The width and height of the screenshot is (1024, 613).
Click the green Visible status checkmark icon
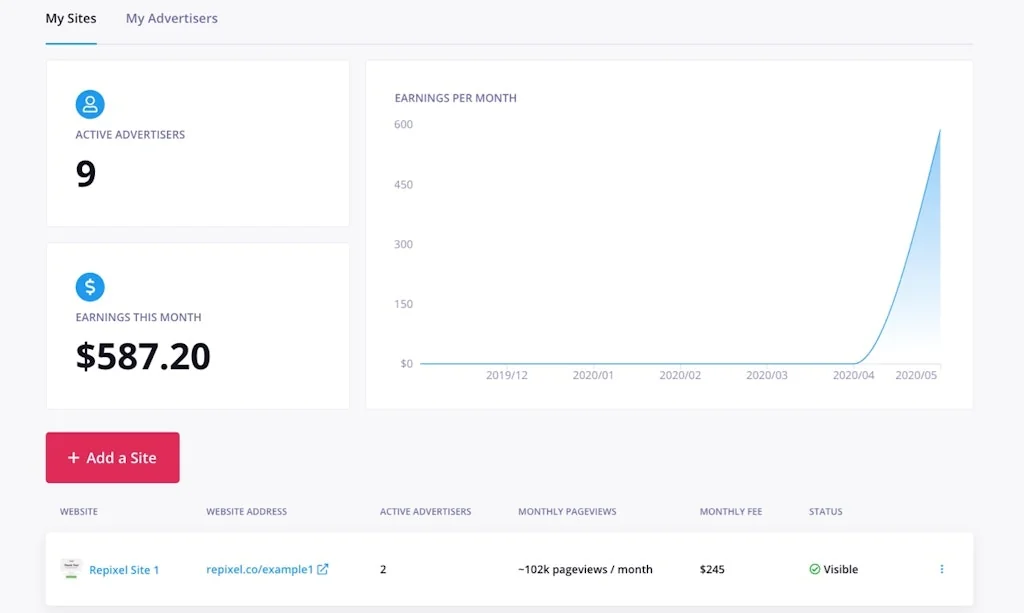815,569
